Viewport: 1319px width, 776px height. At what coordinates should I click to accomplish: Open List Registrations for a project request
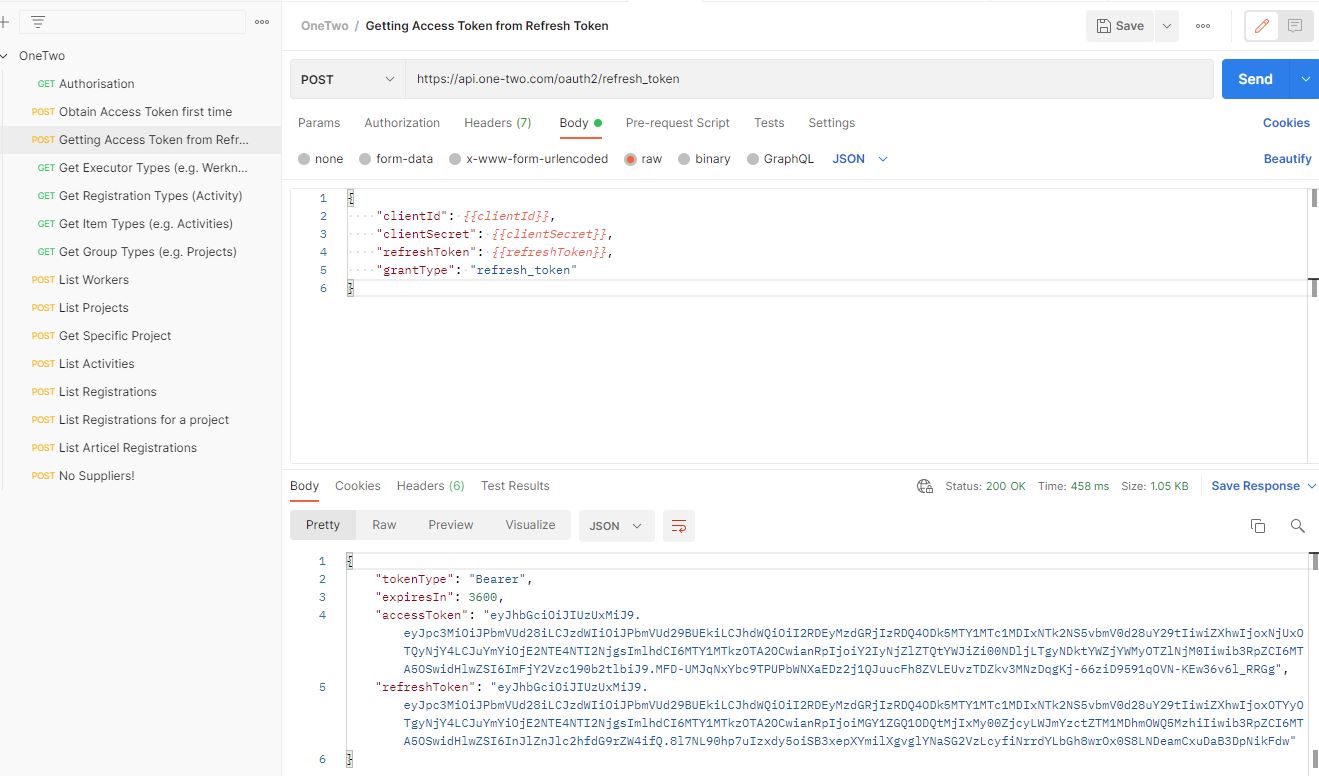pos(144,420)
